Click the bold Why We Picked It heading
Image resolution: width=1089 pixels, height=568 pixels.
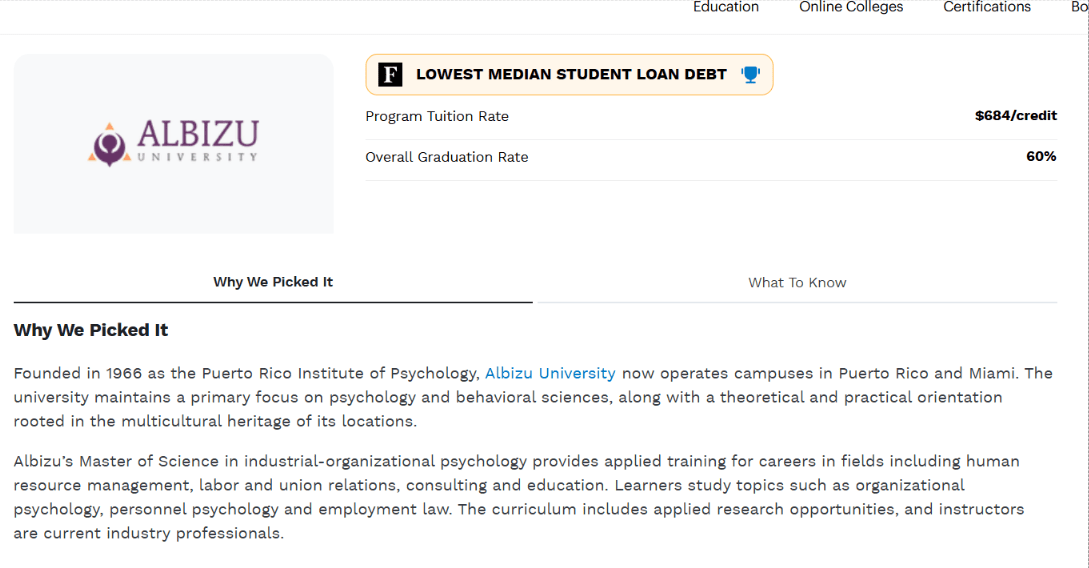(x=91, y=331)
